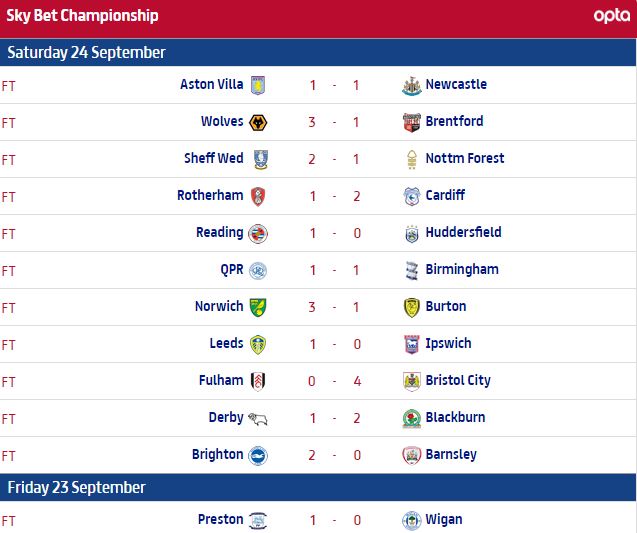Click the Cardiff bluebird crest
Image resolution: width=637 pixels, height=533 pixels.
410,196
